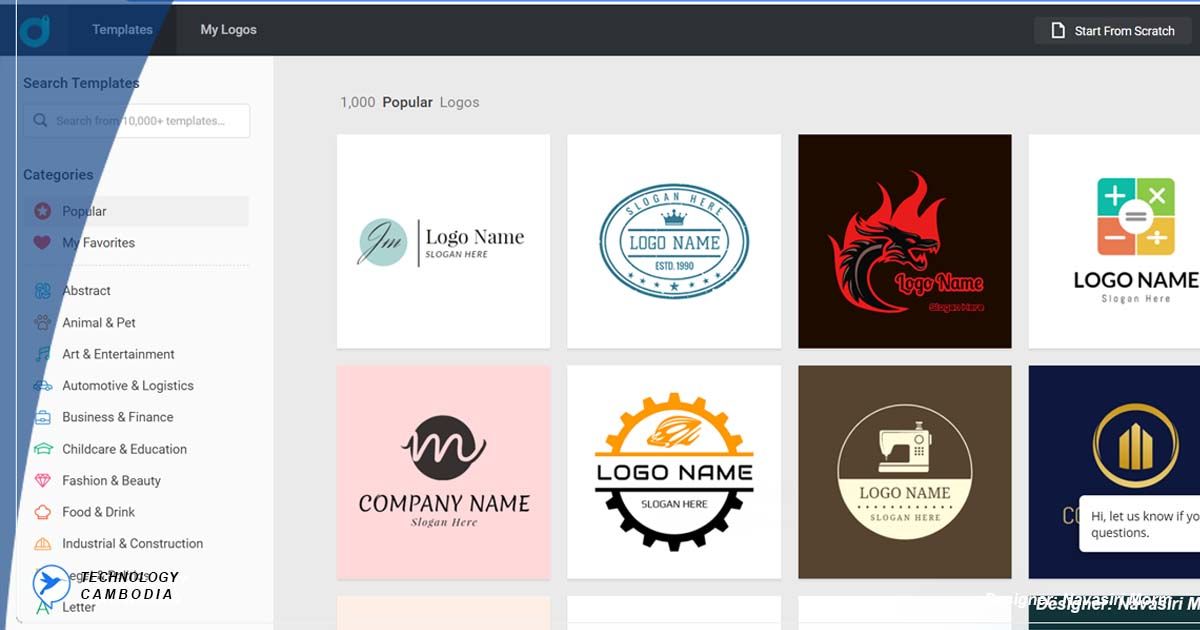Click the star icon beside Popular

[42, 211]
